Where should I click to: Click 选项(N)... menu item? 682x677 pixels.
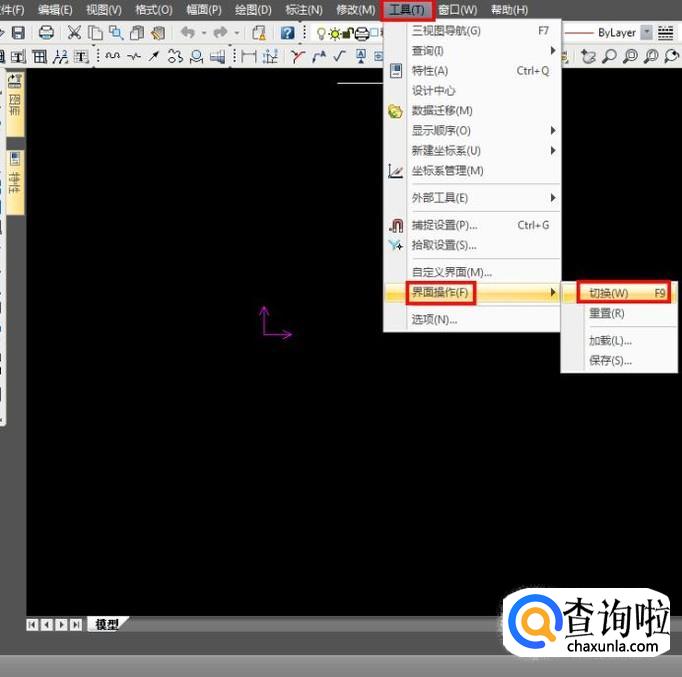434,320
